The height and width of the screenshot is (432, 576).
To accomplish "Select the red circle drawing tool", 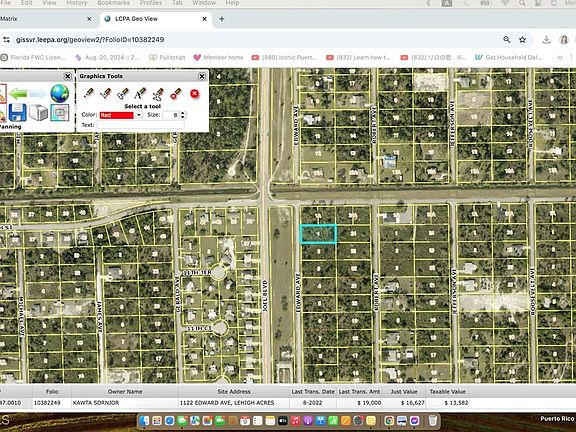I will click(x=176, y=93).
